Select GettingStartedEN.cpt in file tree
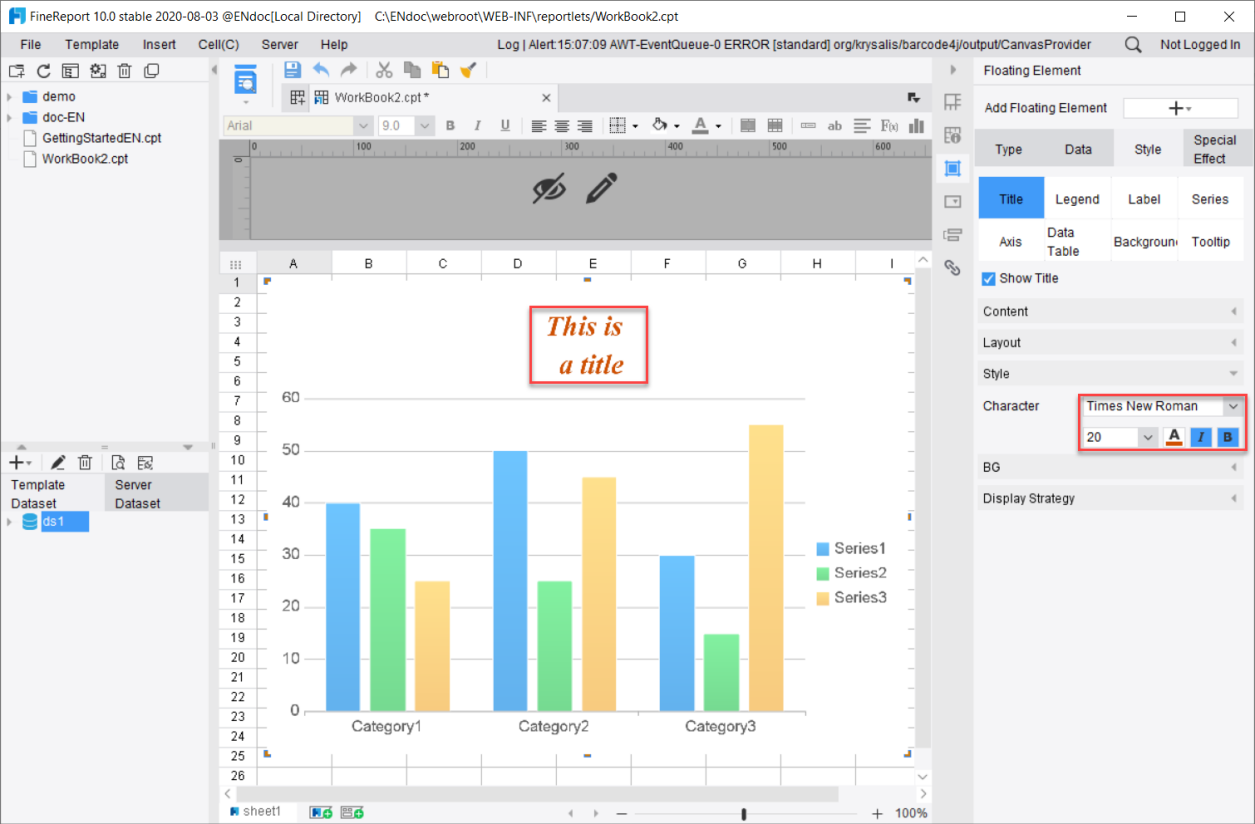This screenshot has width=1255, height=824. pyautogui.click(x=101, y=138)
